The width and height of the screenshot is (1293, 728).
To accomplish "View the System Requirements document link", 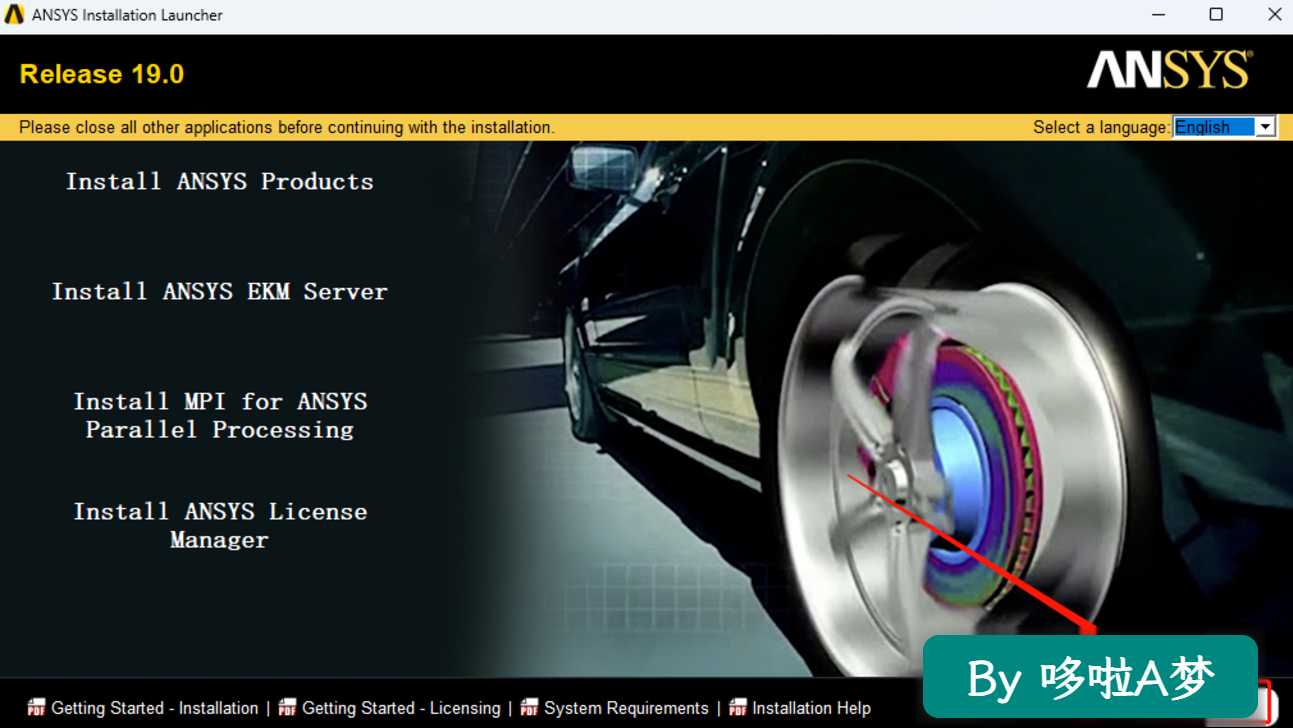I will pos(626,708).
